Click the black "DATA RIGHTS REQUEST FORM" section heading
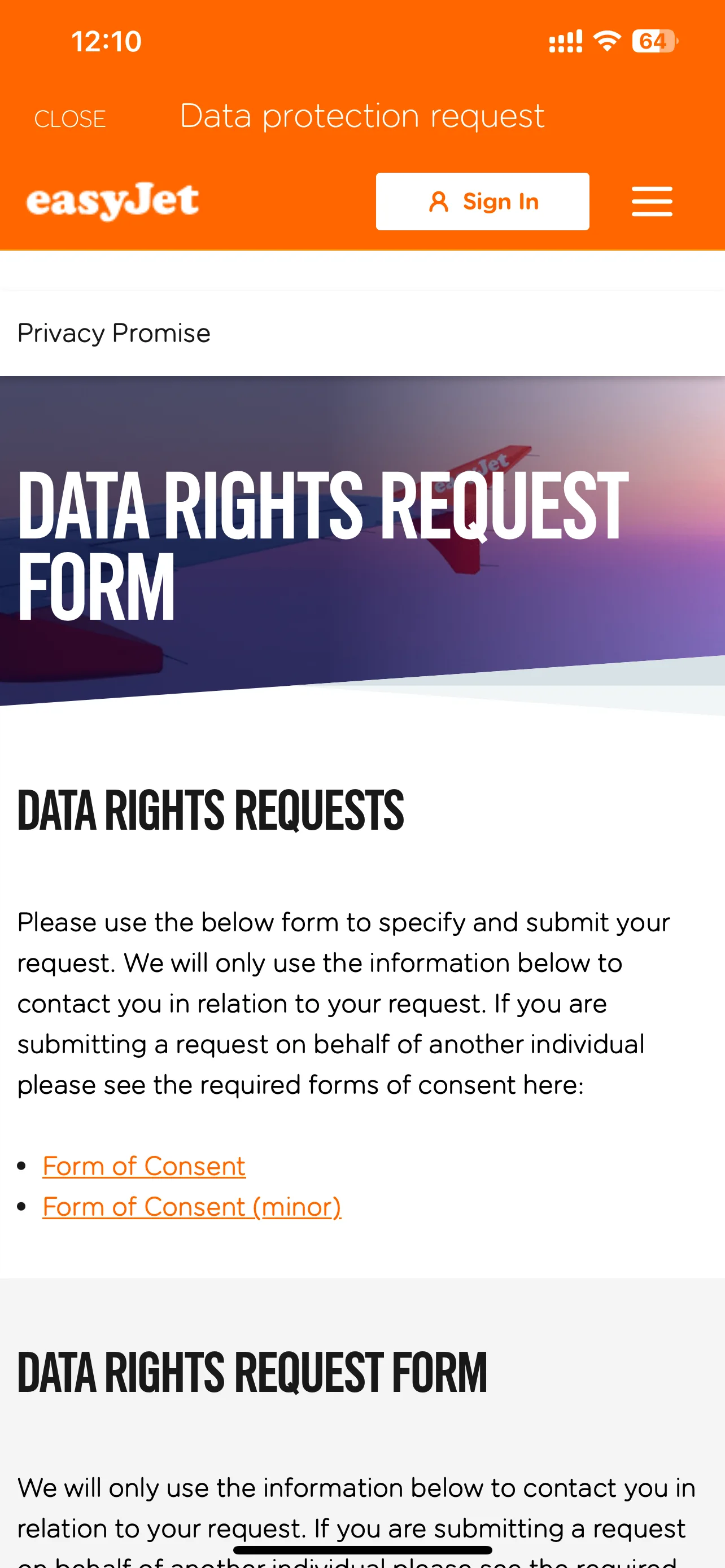The image size is (725, 1568). pyautogui.click(x=252, y=1373)
